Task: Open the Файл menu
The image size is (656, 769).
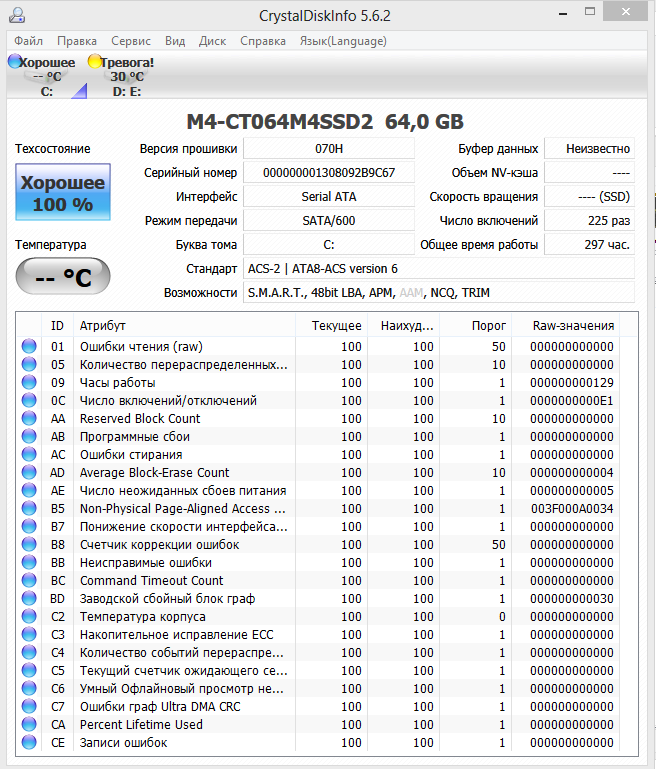Action: pos(28,41)
